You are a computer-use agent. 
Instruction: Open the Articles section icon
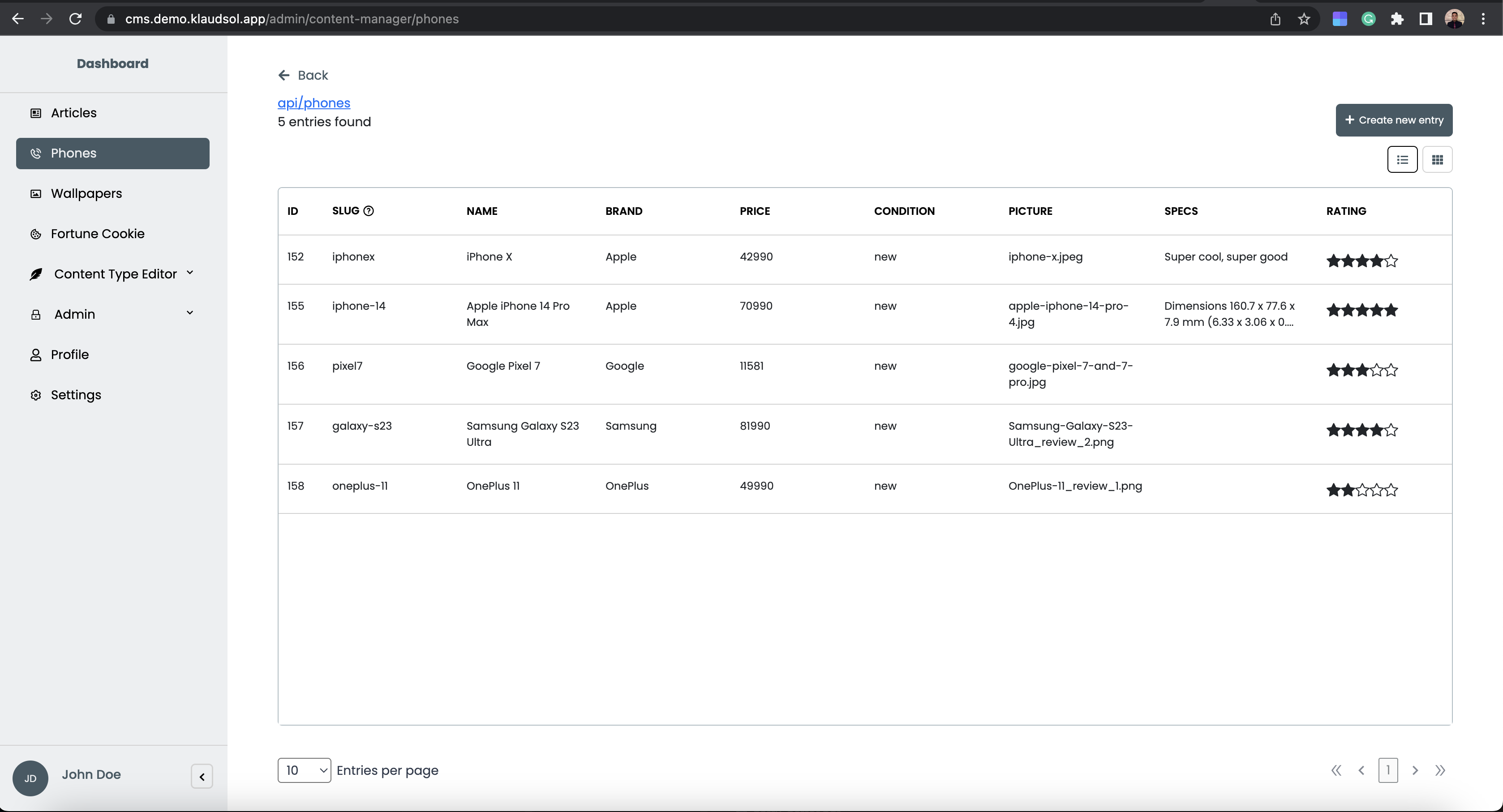[x=35, y=113]
